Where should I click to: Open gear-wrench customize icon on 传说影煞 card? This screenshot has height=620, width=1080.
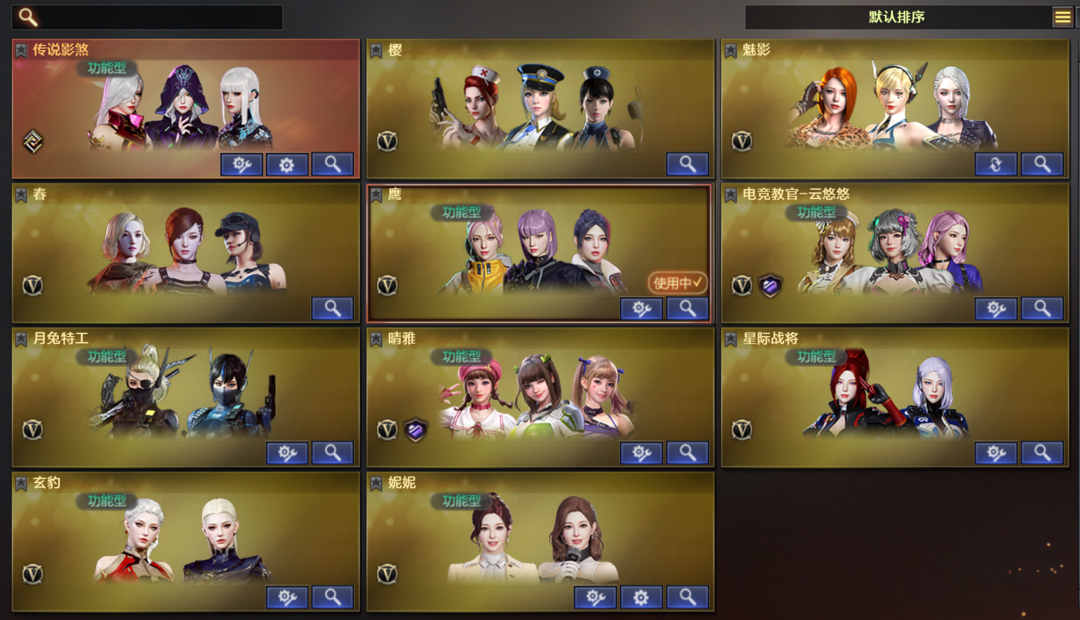point(241,164)
